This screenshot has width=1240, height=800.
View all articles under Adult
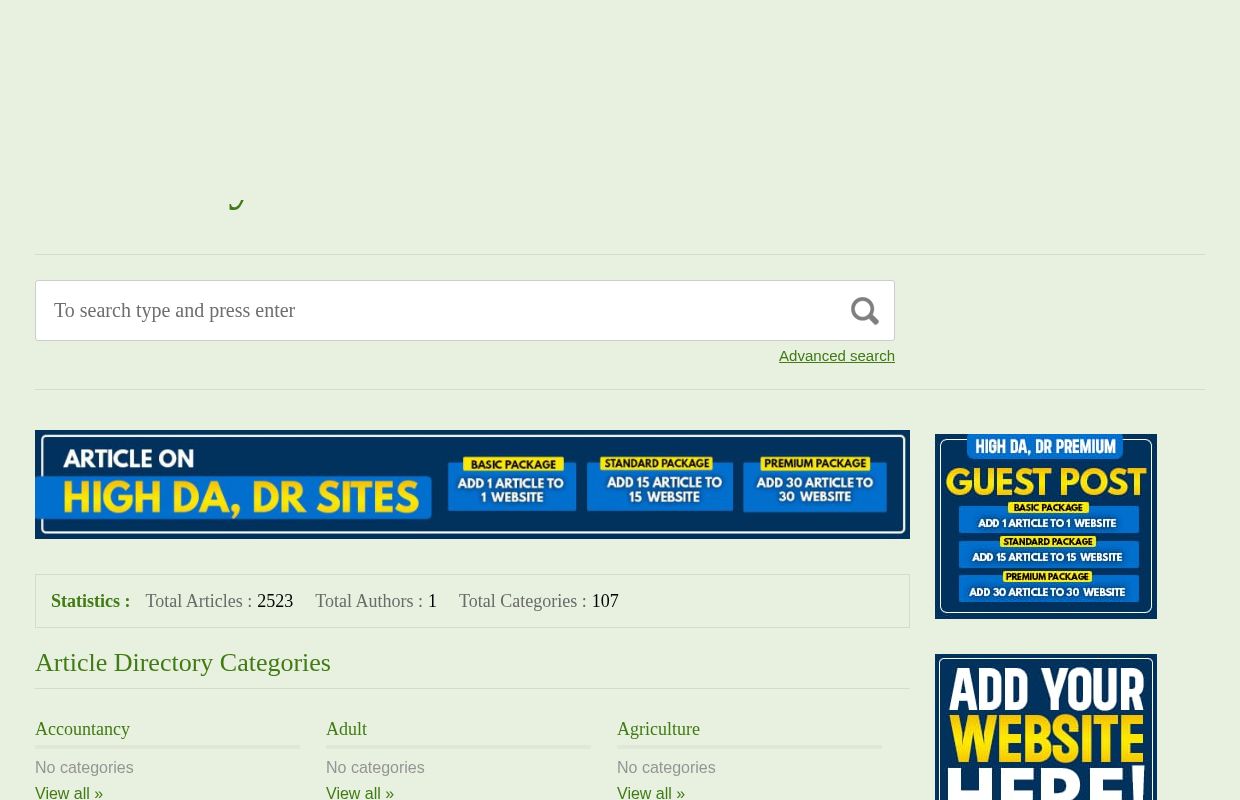pyautogui.click(x=359, y=792)
